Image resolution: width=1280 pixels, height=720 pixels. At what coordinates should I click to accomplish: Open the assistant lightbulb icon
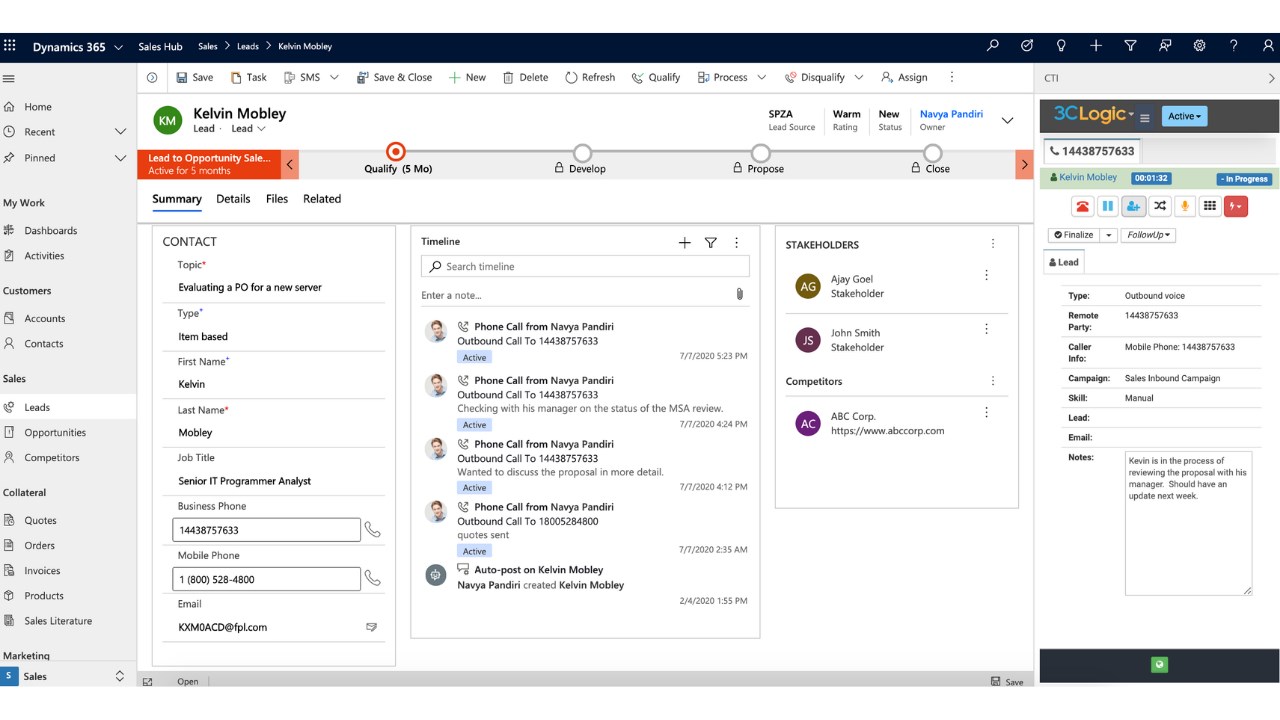tap(1061, 46)
